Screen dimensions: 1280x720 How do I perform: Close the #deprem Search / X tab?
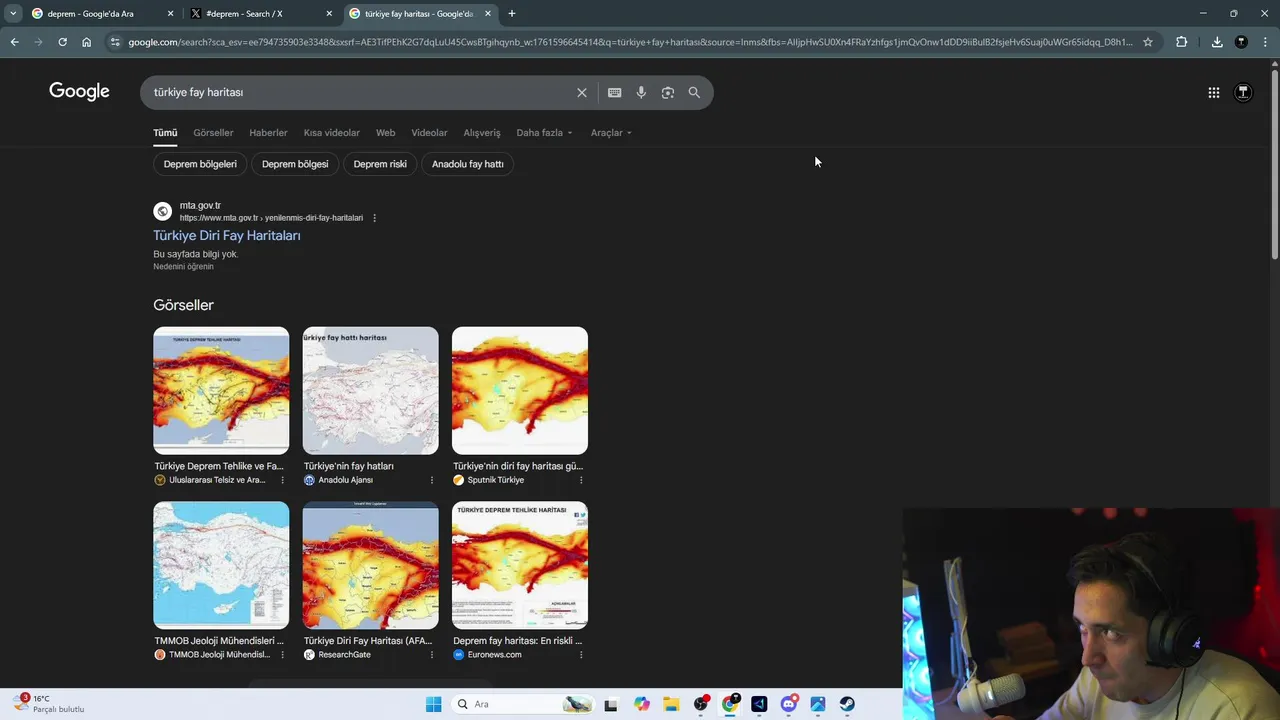[x=329, y=13]
